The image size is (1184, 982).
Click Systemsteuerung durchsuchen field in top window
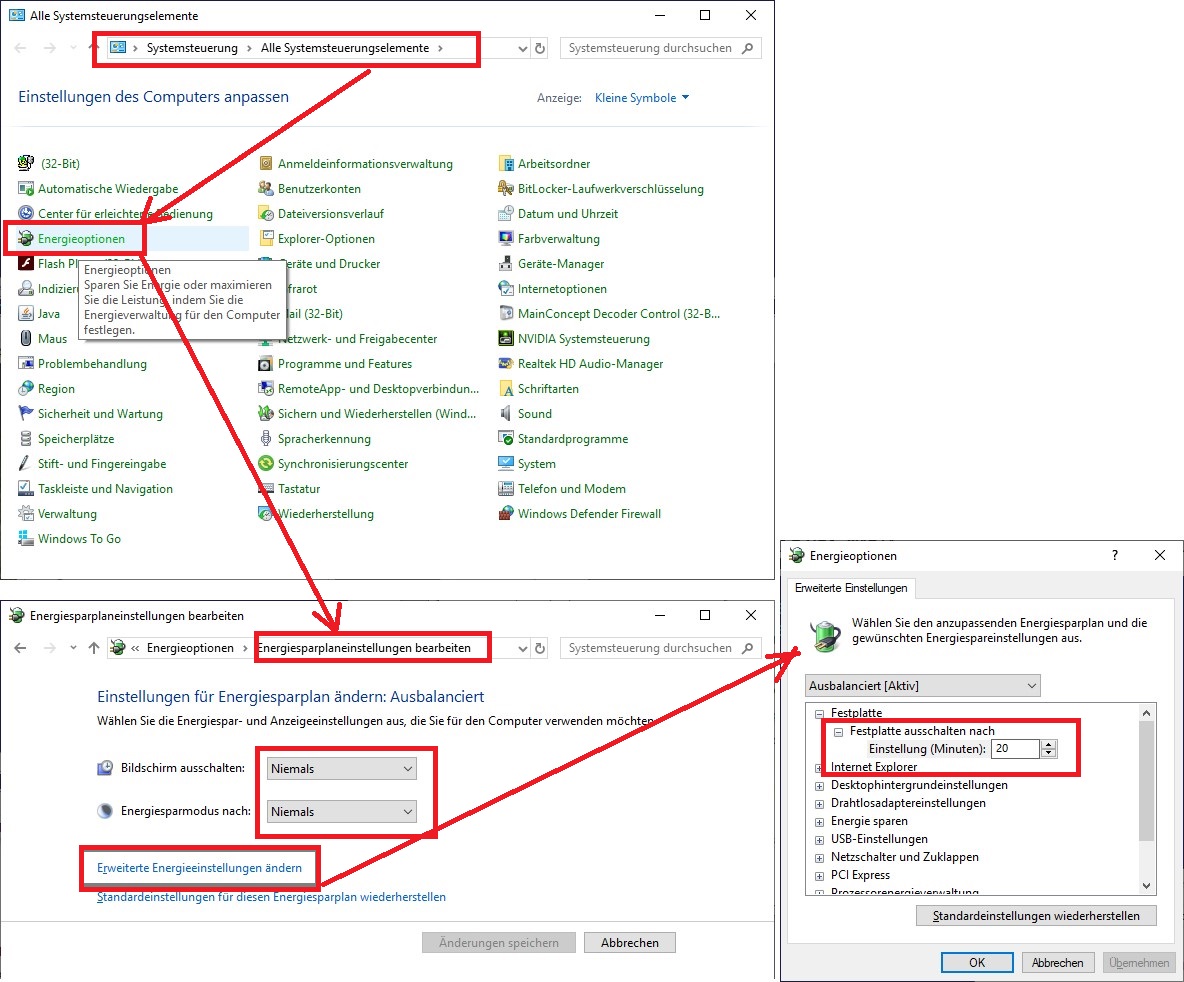[660, 48]
